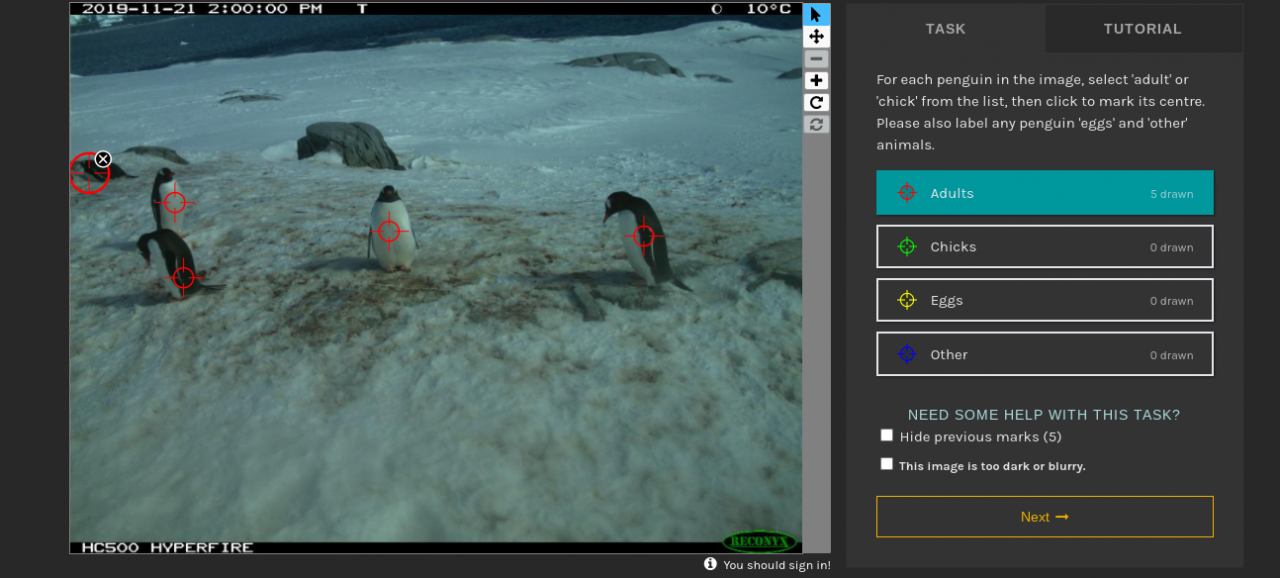Click the Next button
This screenshot has height=578, width=1280.
[x=1045, y=517]
